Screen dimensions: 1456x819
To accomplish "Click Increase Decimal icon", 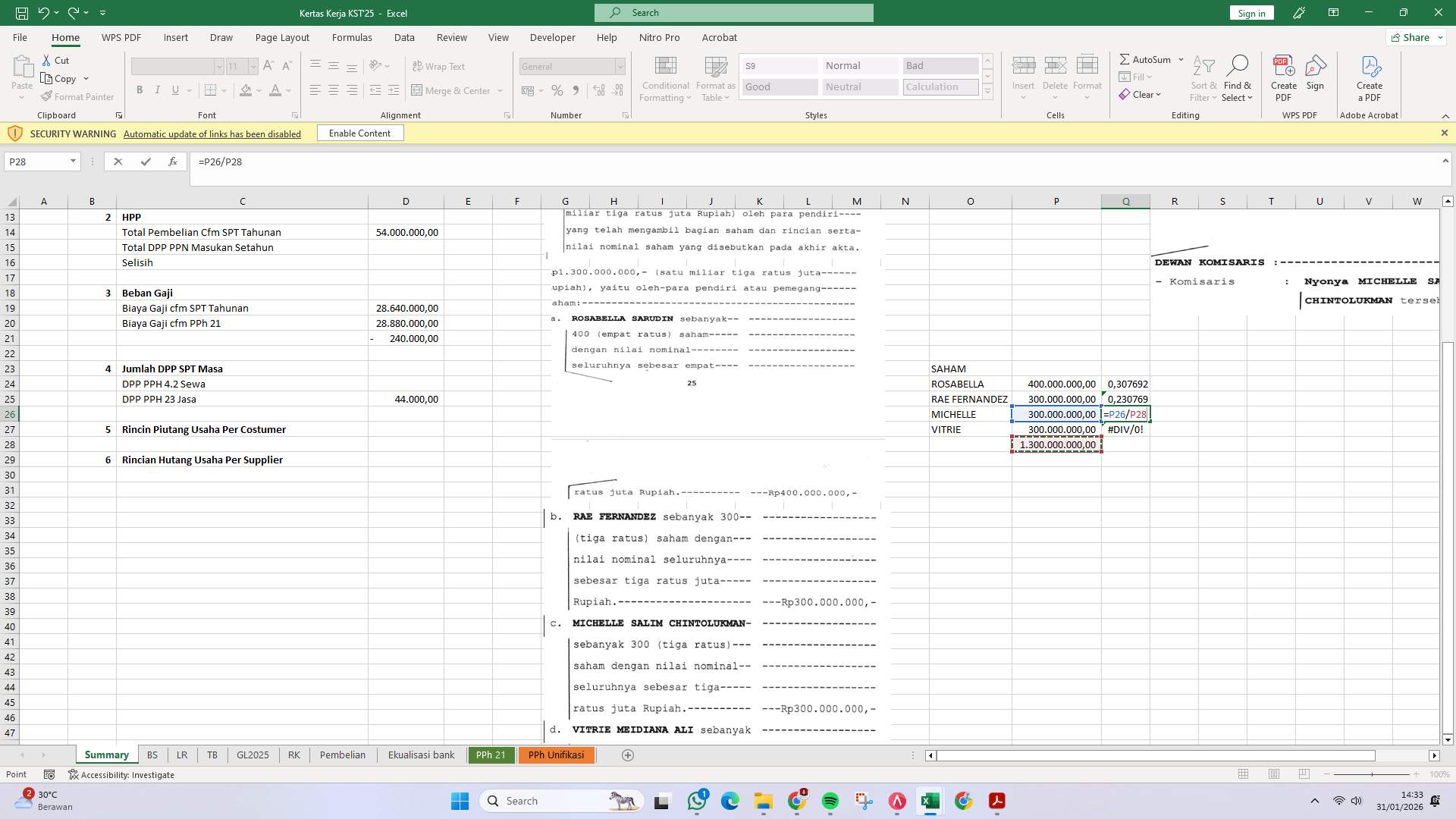I will [598, 90].
